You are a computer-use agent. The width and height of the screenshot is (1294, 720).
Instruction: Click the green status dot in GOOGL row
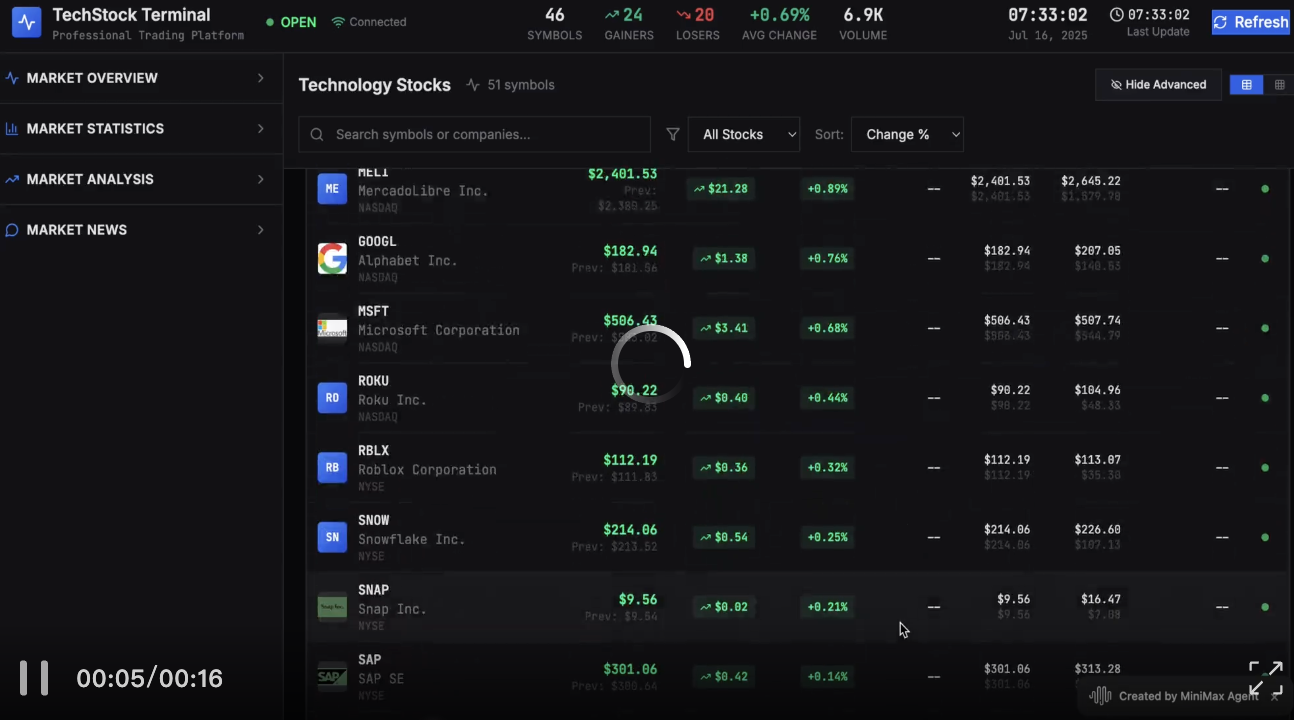point(1265,258)
